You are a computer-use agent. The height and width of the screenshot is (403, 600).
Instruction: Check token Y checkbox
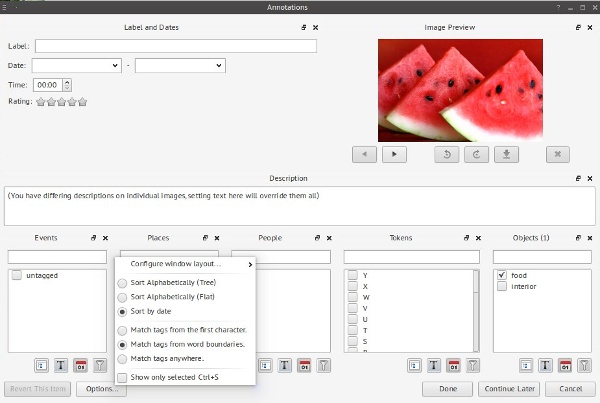point(352,275)
